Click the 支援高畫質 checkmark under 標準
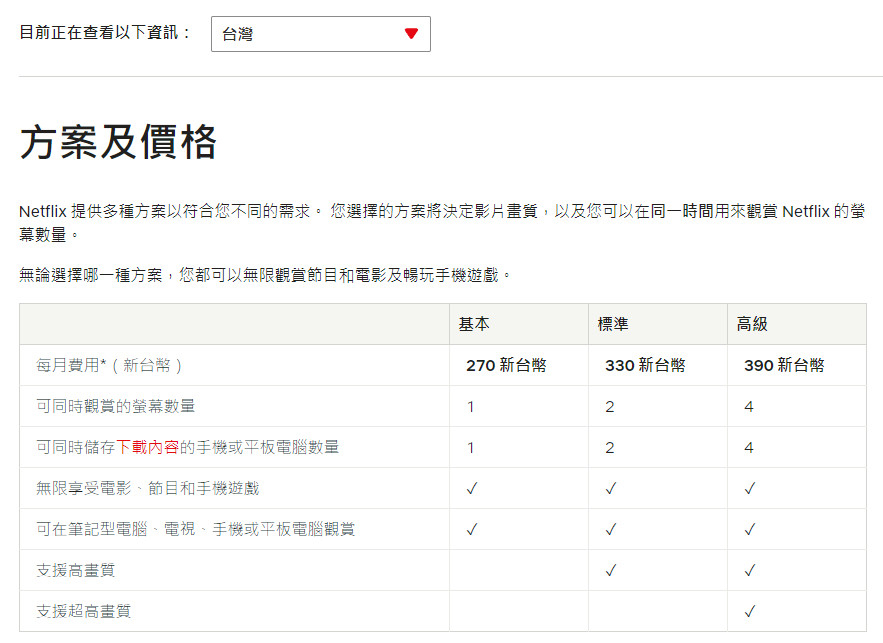The image size is (883, 643). click(x=611, y=570)
